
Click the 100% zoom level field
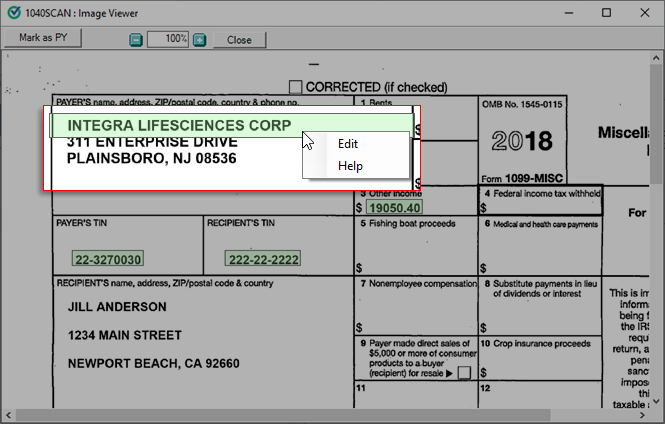tap(168, 39)
